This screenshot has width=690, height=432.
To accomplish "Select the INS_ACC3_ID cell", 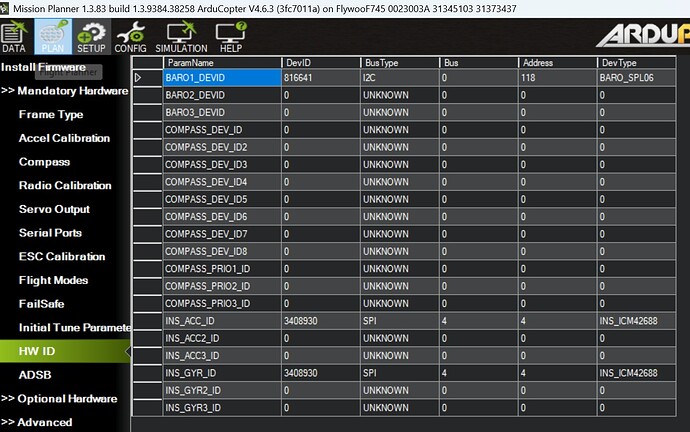I will (x=222, y=356).
